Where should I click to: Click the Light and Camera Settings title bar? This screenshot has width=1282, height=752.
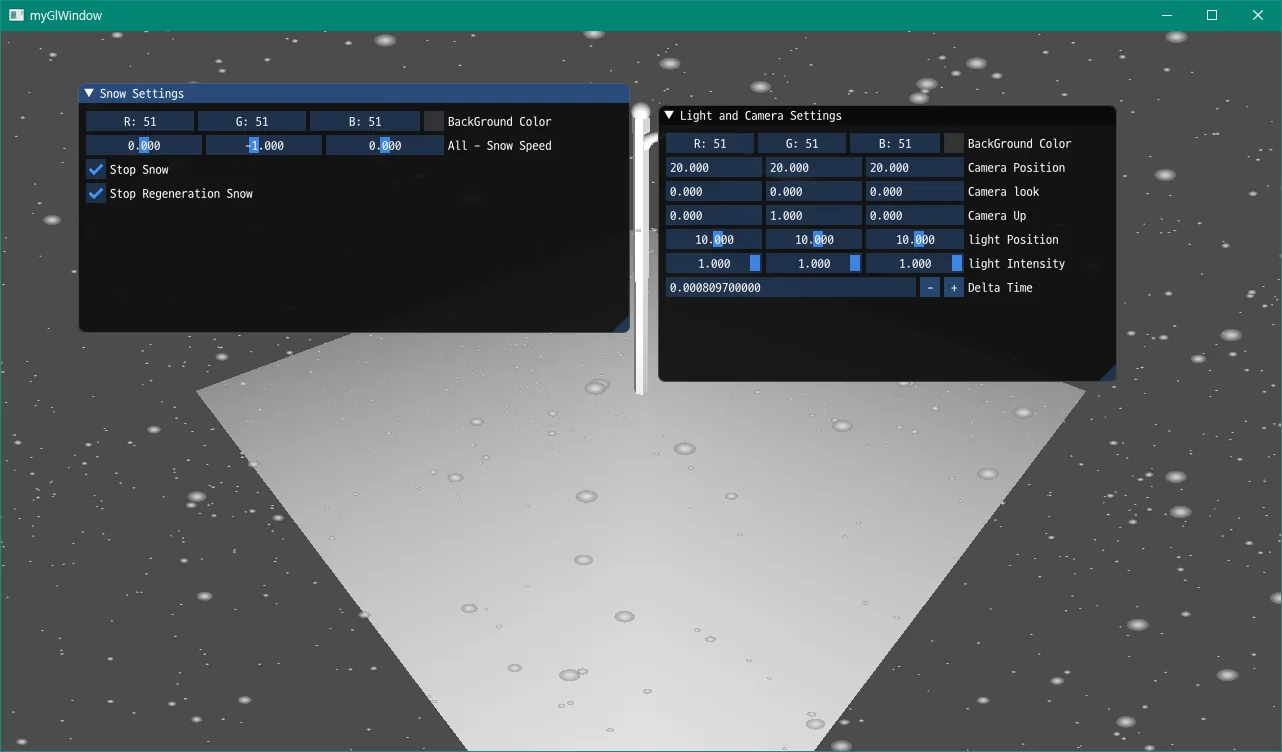[x=887, y=115]
